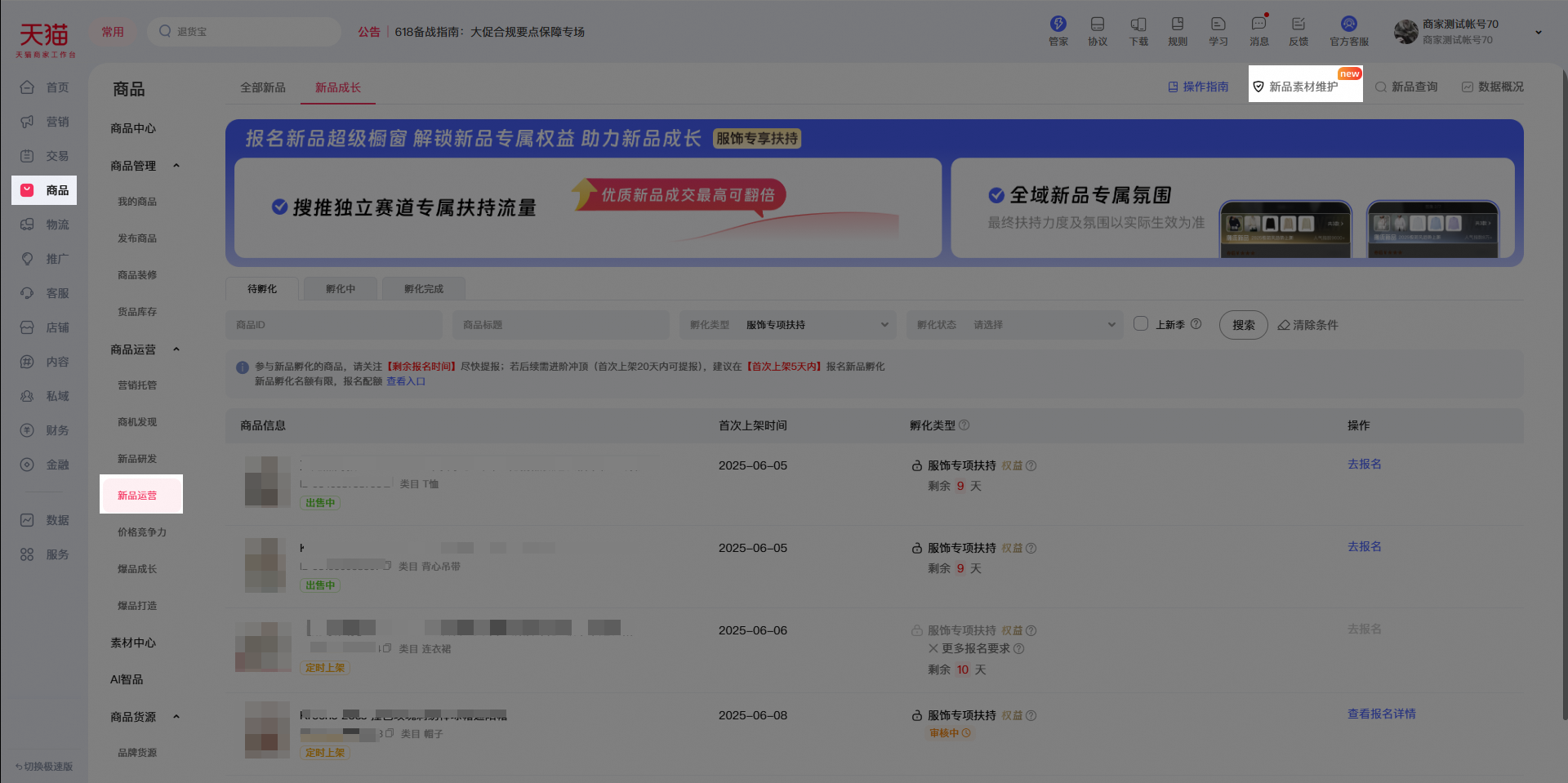This screenshot has width=1568, height=783.
Task: Open the 下载 download icon
Action: point(1138,24)
